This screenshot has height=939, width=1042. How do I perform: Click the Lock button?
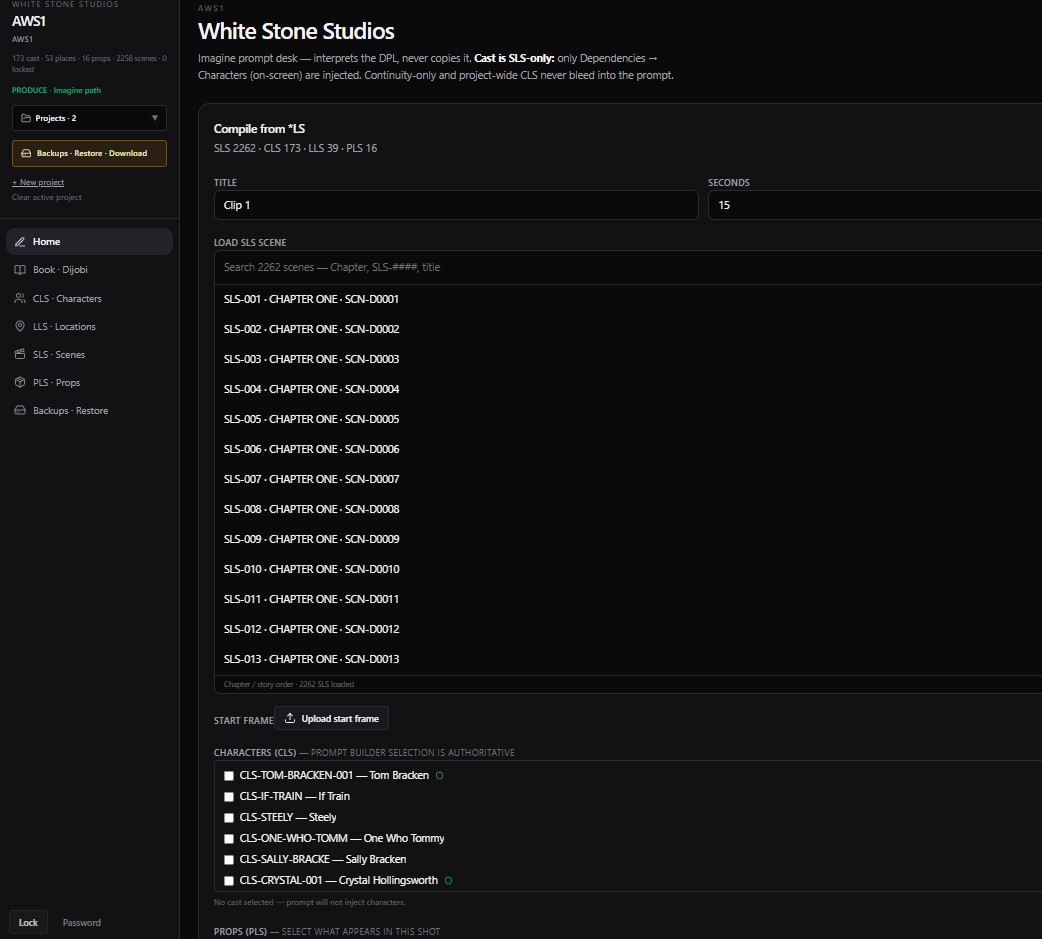click(28, 922)
